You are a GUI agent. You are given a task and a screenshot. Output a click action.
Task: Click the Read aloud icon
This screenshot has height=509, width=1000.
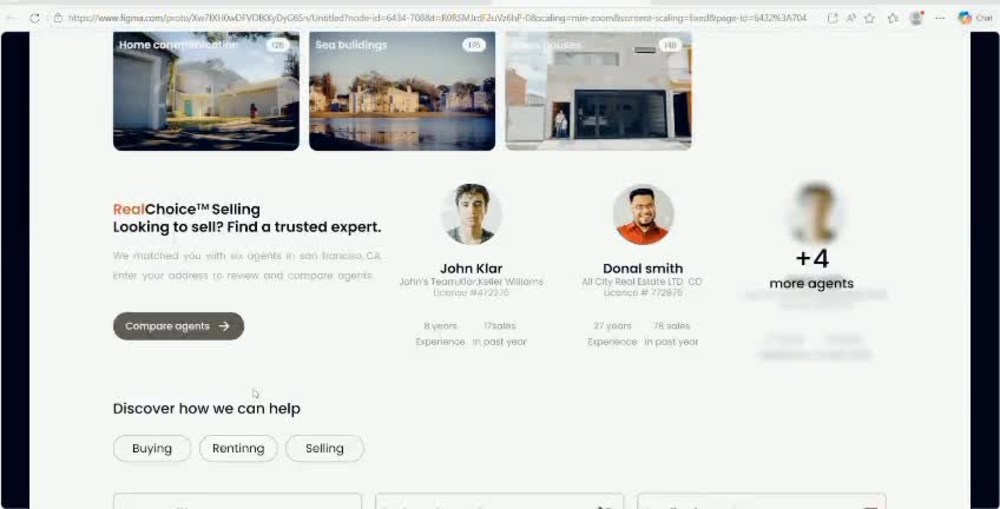coord(851,18)
